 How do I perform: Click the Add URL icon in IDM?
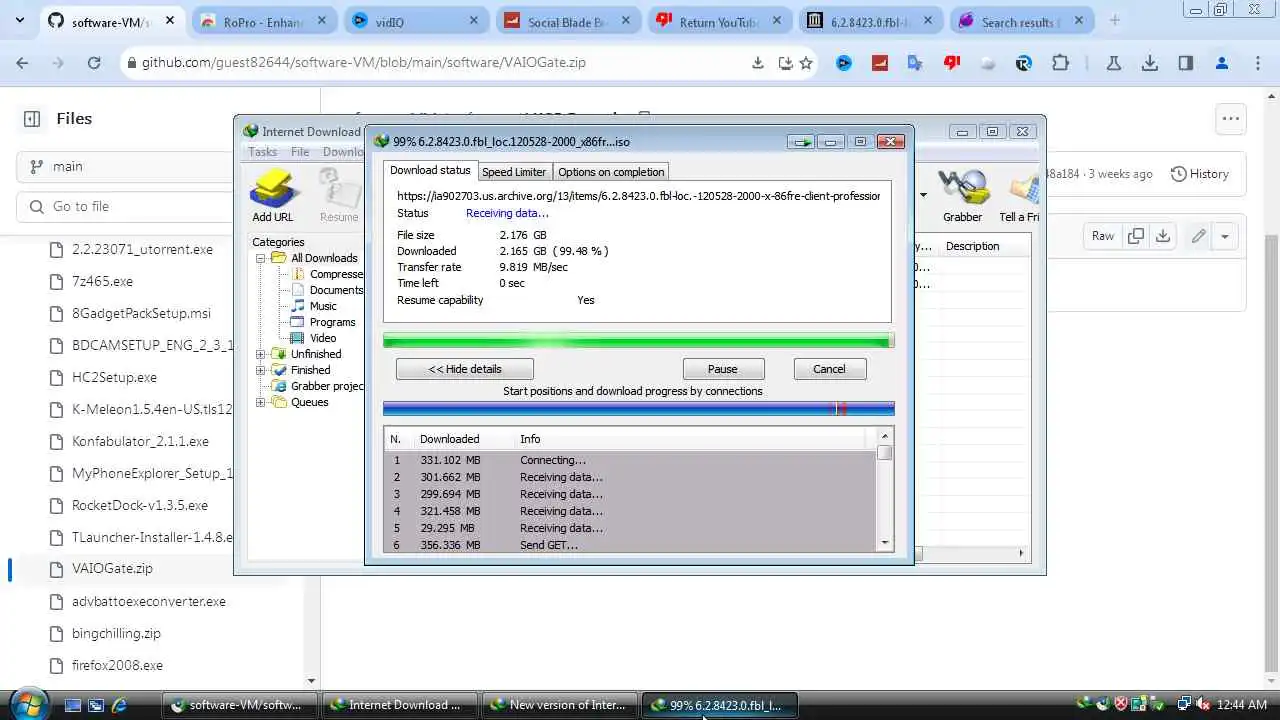click(273, 195)
